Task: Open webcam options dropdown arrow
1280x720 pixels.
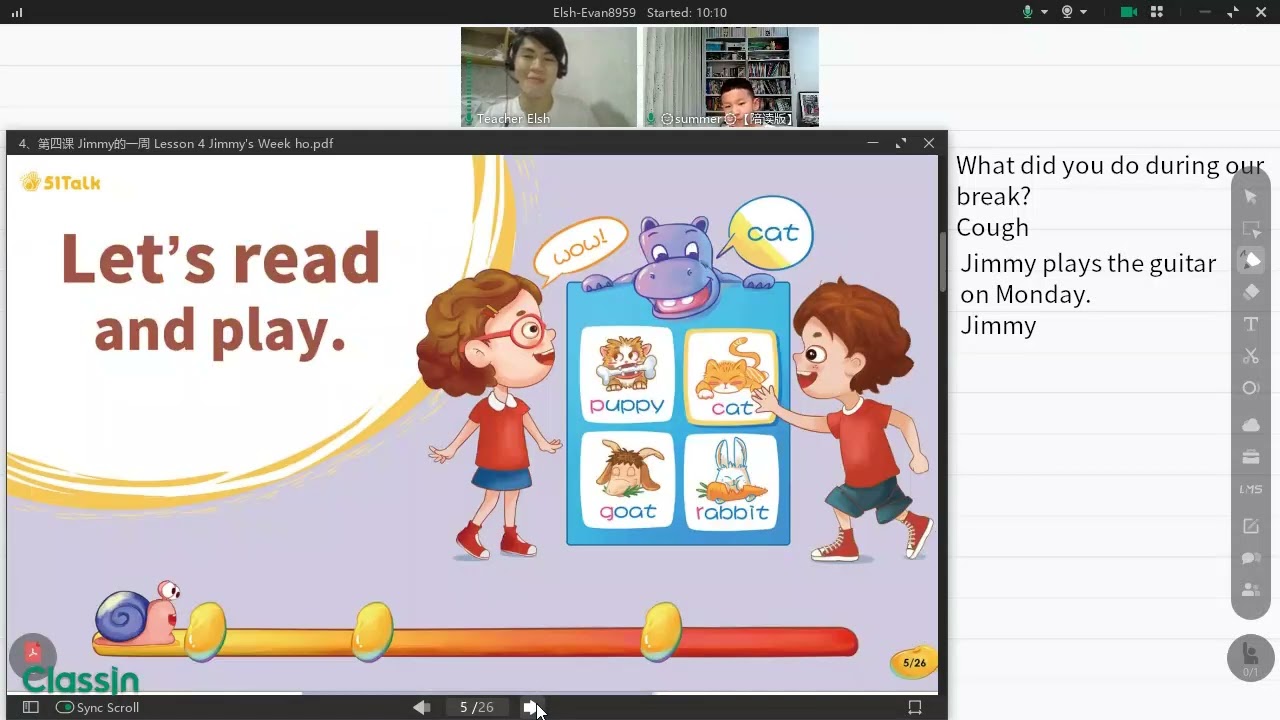Action: point(1083,13)
